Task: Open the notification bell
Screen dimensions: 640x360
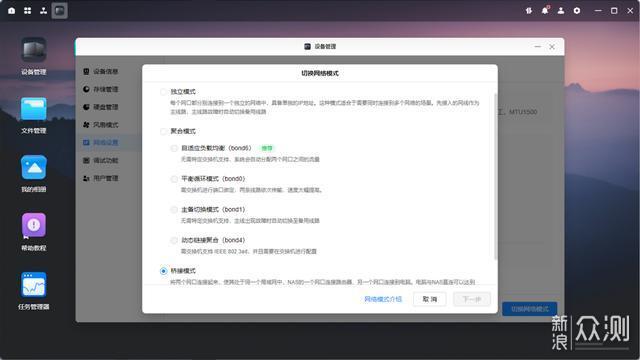Action: click(545, 11)
